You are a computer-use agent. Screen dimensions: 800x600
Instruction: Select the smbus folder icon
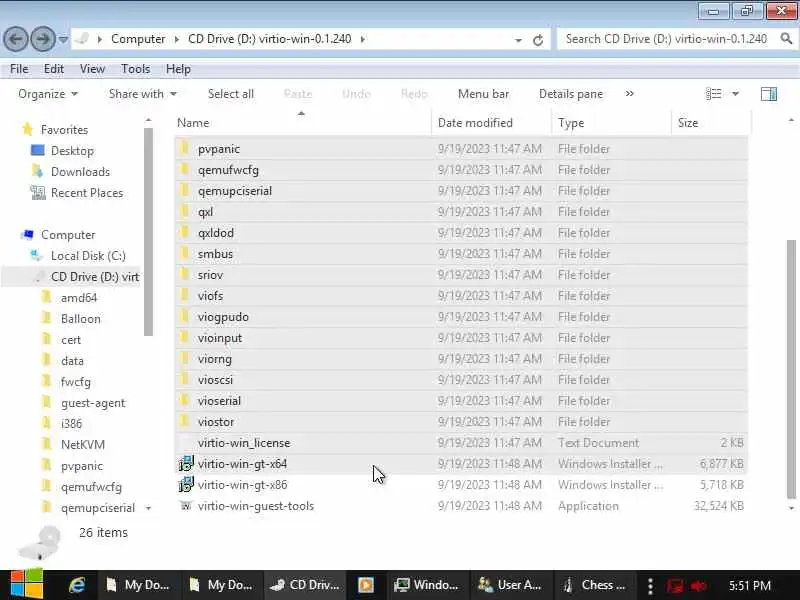tap(185, 253)
